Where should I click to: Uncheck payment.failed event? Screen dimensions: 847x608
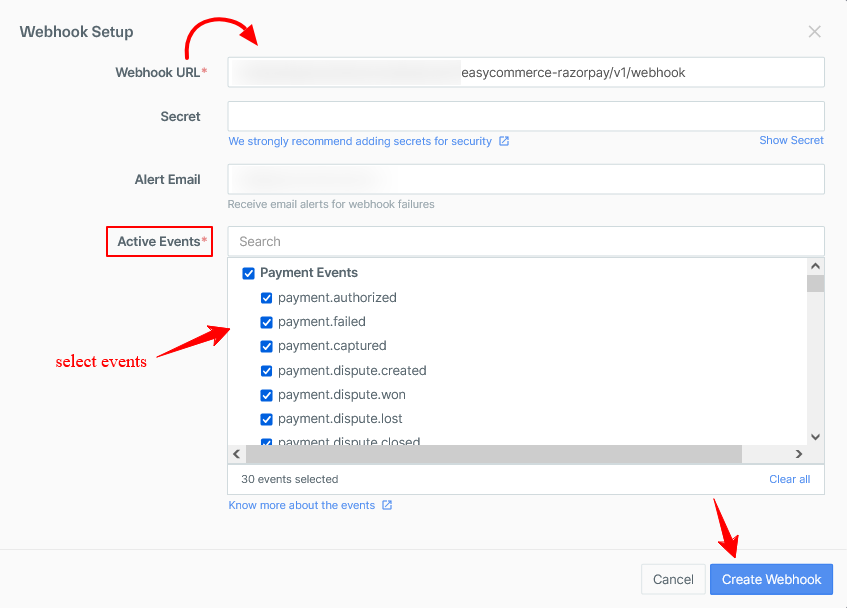click(x=266, y=322)
